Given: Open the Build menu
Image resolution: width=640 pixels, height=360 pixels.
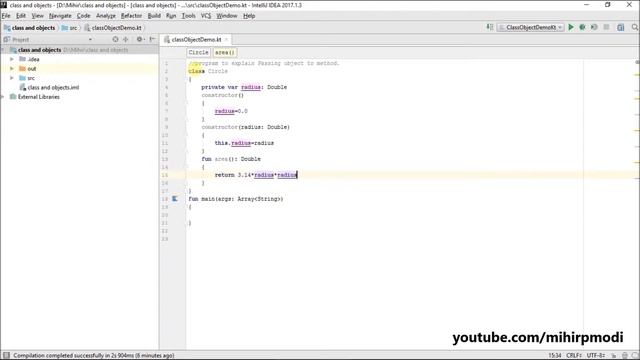Looking at the screenshot, I should [154, 16].
